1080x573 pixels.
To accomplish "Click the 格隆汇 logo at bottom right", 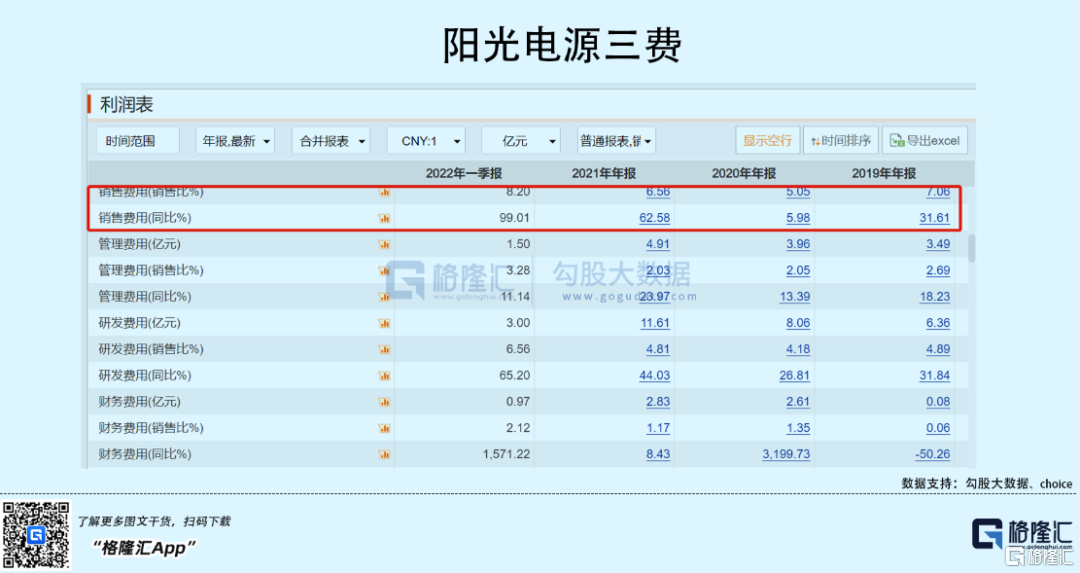I will [x=1022, y=535].
